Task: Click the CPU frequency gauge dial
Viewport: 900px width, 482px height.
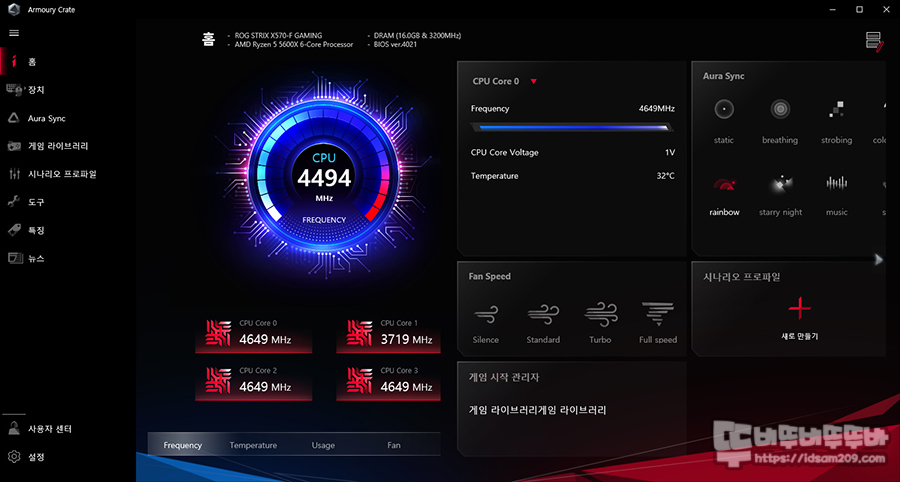Action: (324, 177)
